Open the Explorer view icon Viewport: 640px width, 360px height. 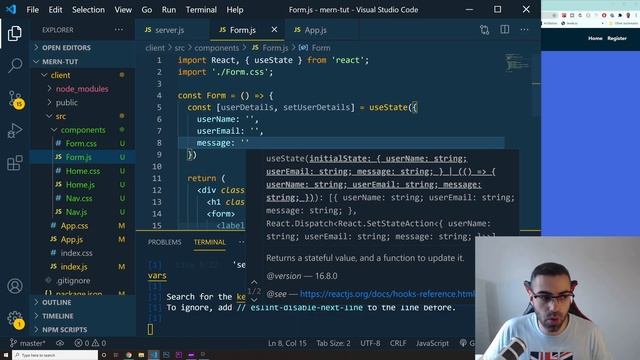coord(15,33)
